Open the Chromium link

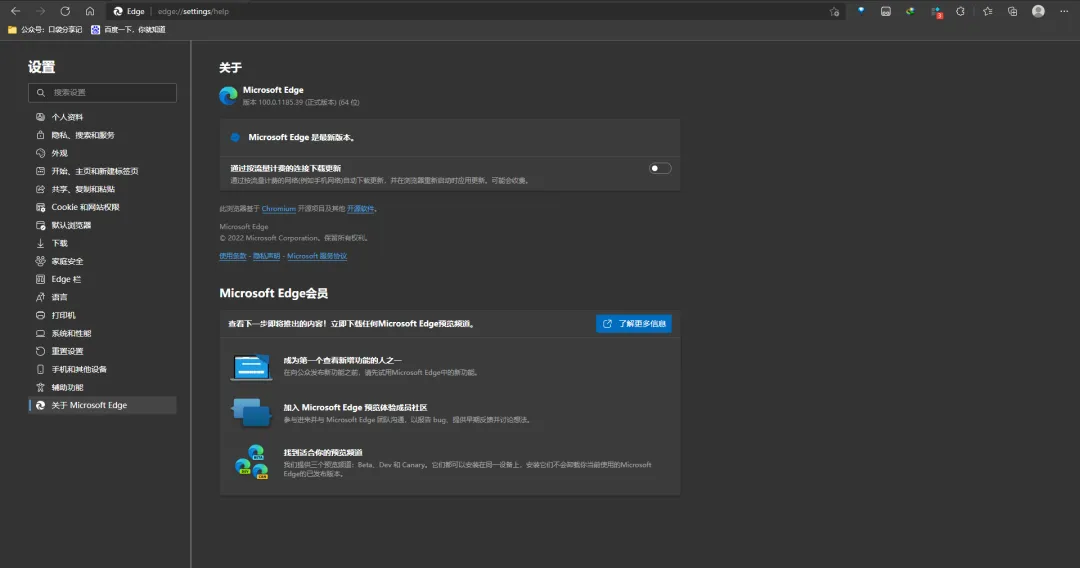[278, 209]
